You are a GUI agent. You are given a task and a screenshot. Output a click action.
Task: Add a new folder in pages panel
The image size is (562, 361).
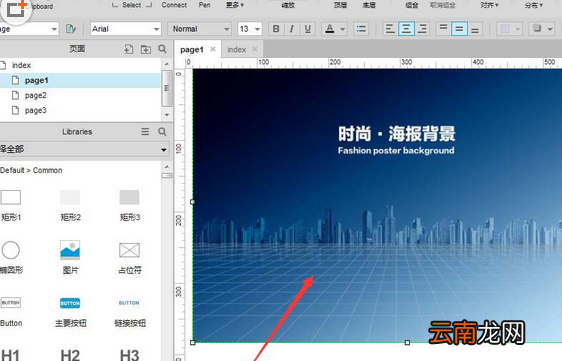[146, 49]
